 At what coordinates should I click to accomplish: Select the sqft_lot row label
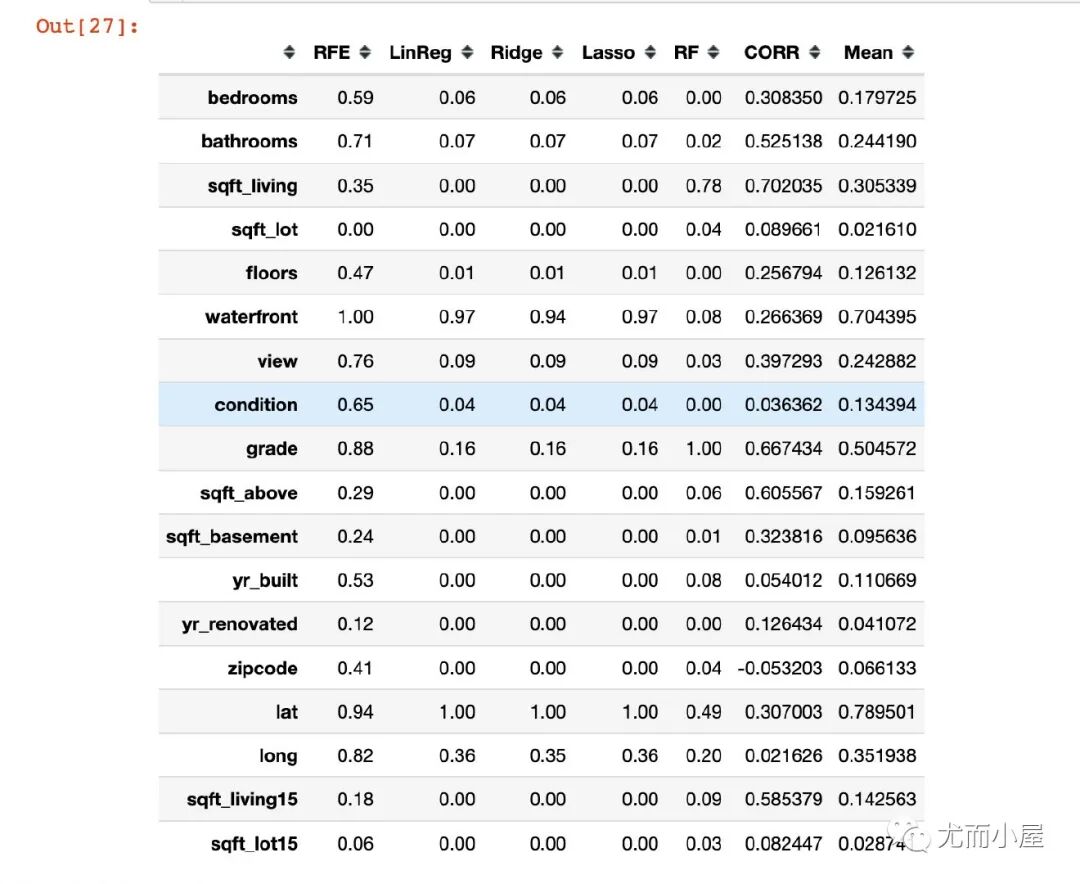[x=264, y=229]
